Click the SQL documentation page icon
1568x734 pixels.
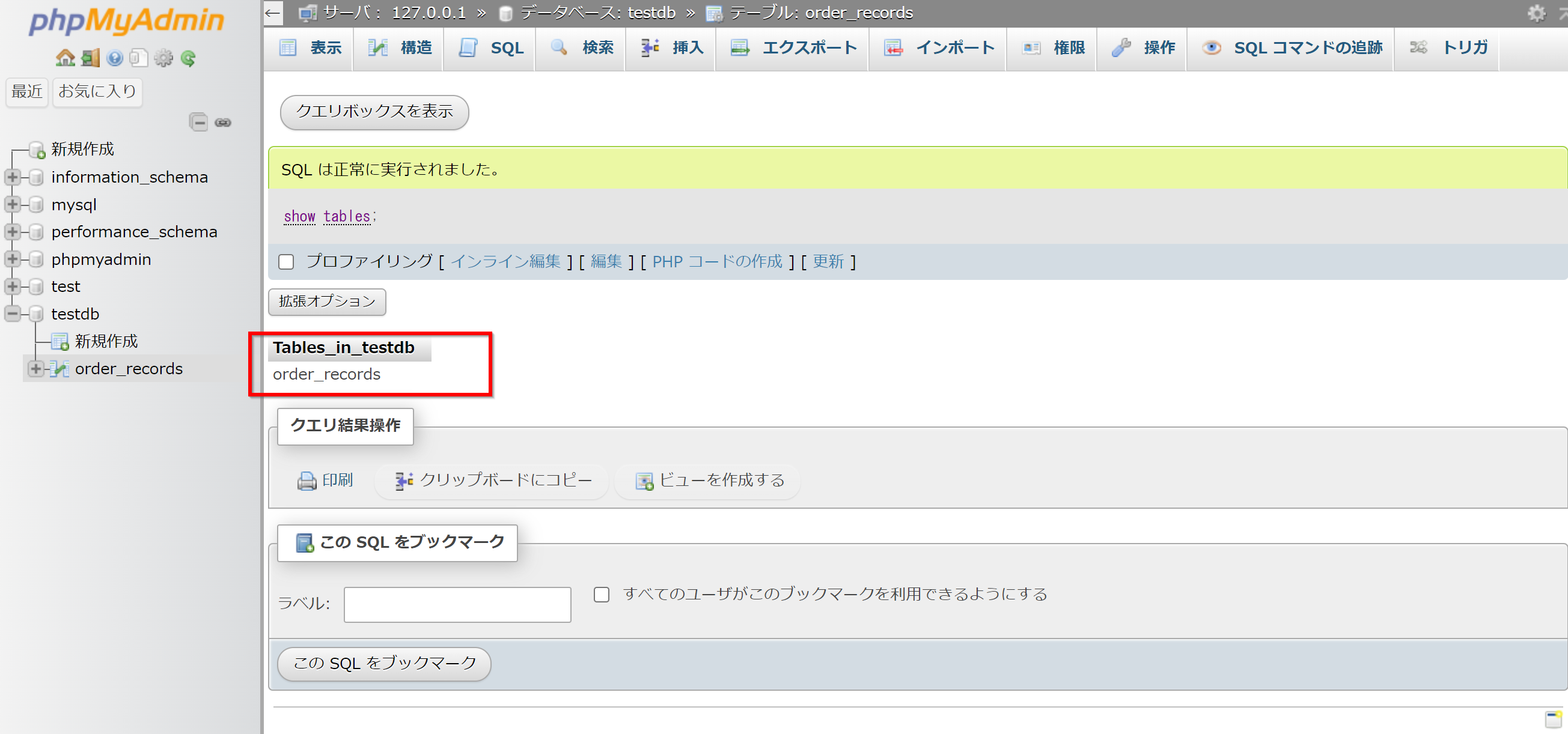(139, 58)
